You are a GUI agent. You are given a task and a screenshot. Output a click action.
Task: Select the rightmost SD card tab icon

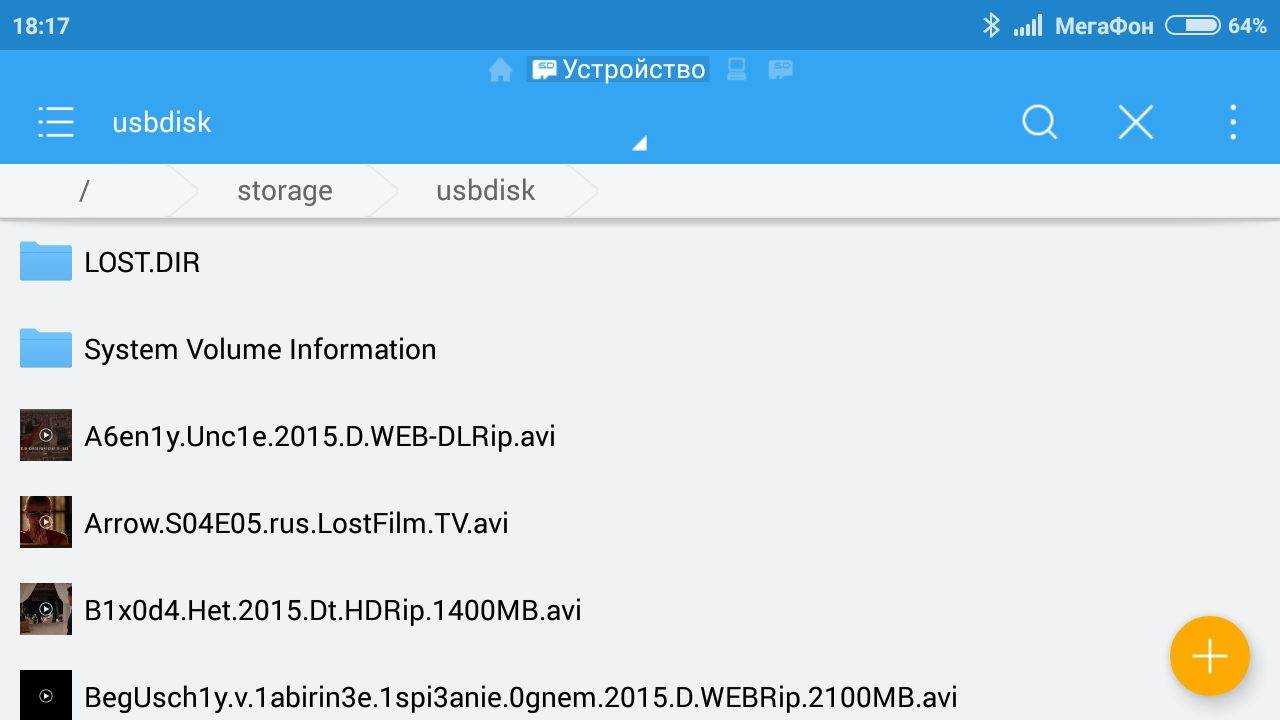pos(780,70)
